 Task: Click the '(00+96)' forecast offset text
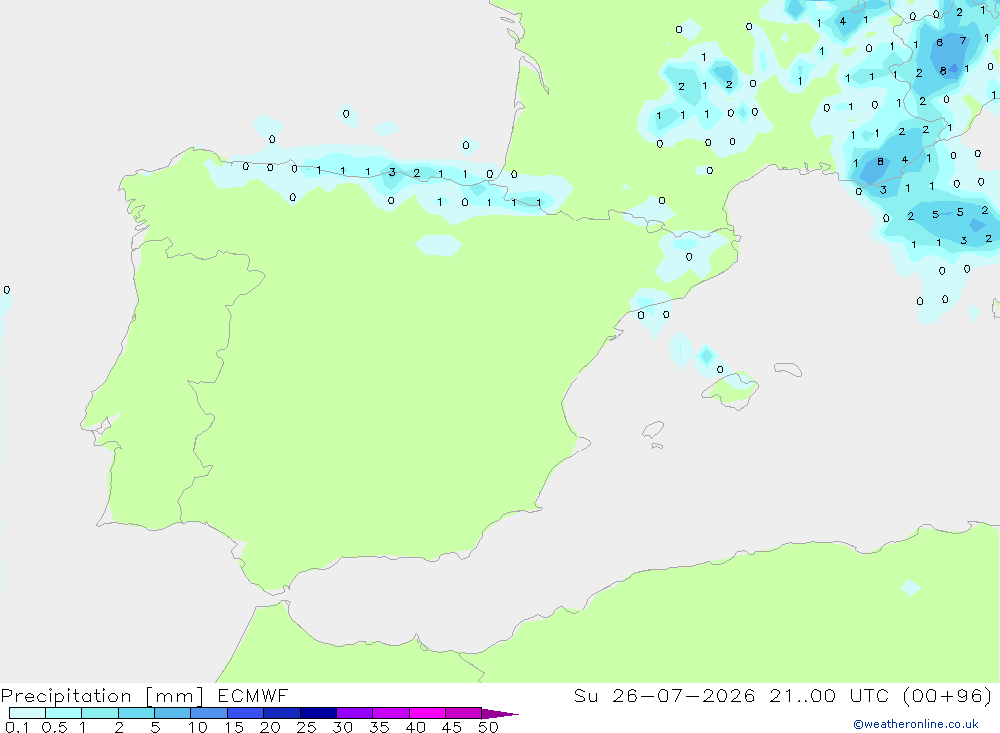coord(948,695)
